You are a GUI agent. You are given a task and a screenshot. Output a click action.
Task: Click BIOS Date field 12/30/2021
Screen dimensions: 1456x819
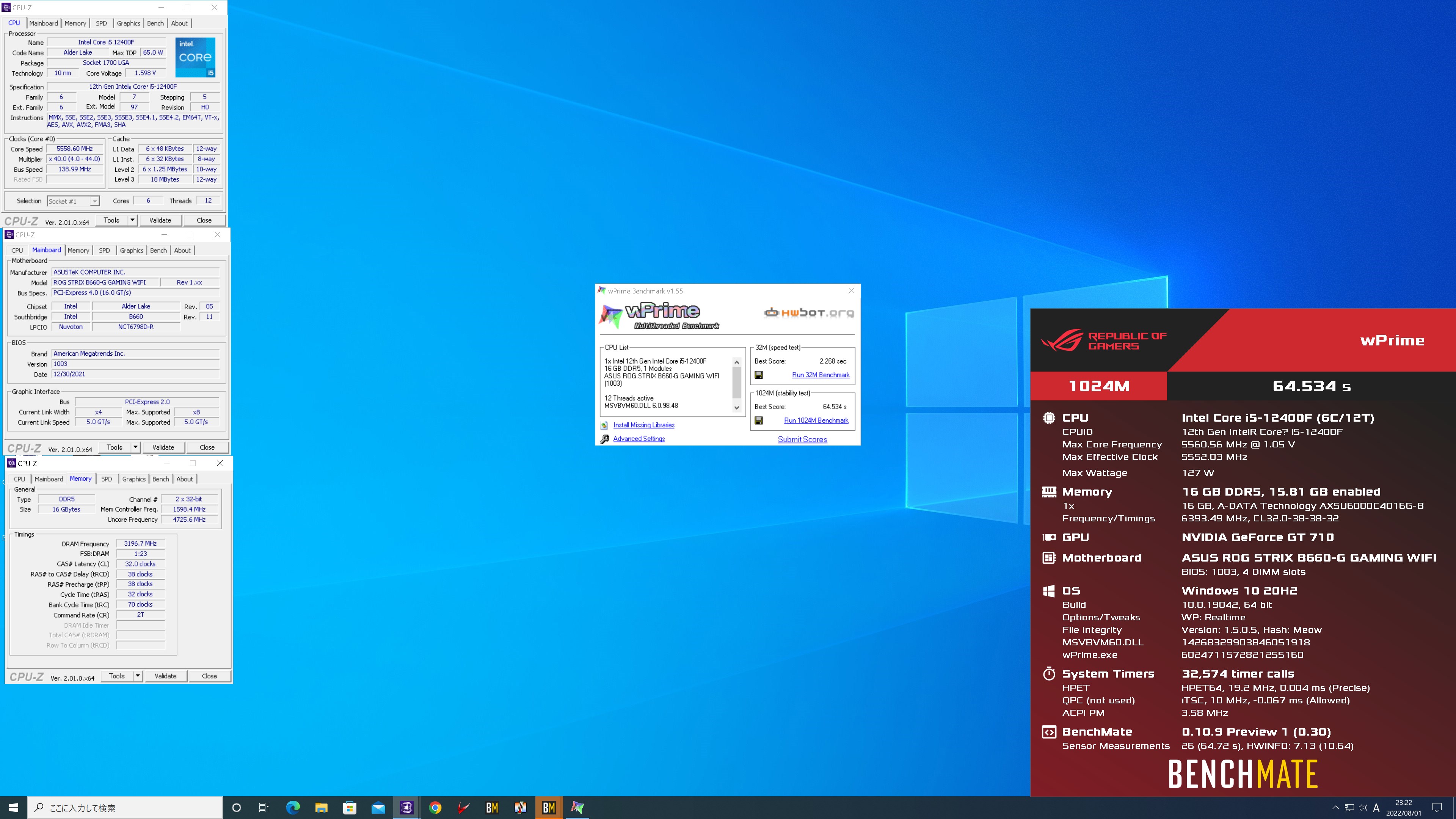(x=135, y=374)
